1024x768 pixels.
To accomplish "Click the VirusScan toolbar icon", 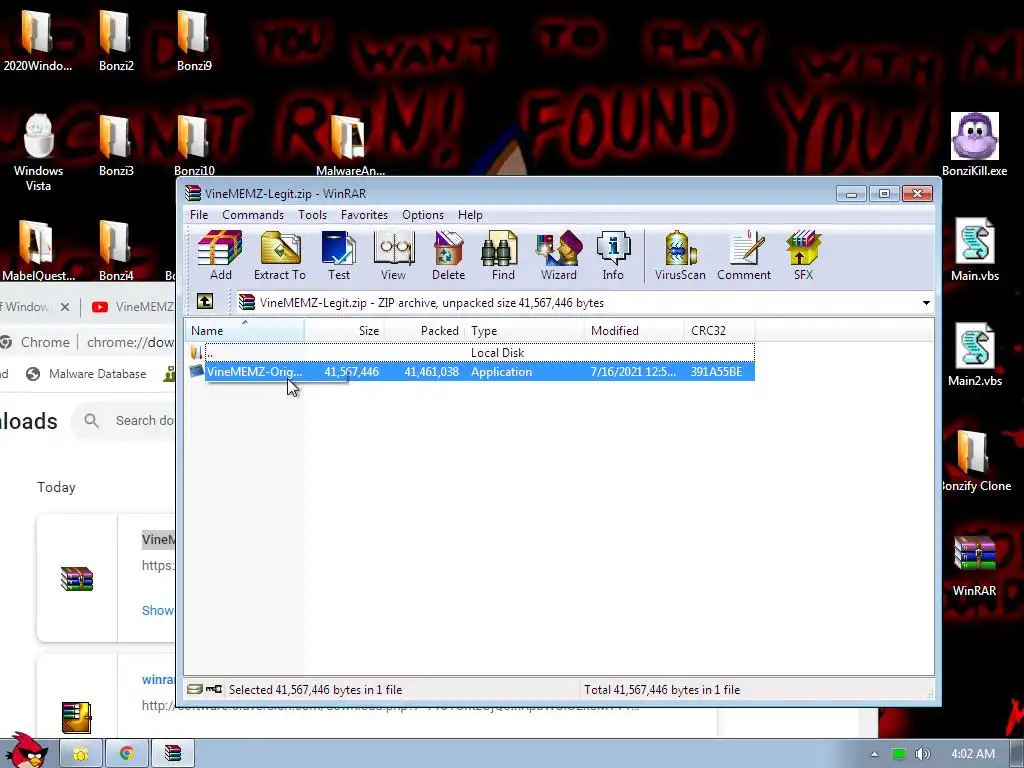I will click(x=680, y=255).
